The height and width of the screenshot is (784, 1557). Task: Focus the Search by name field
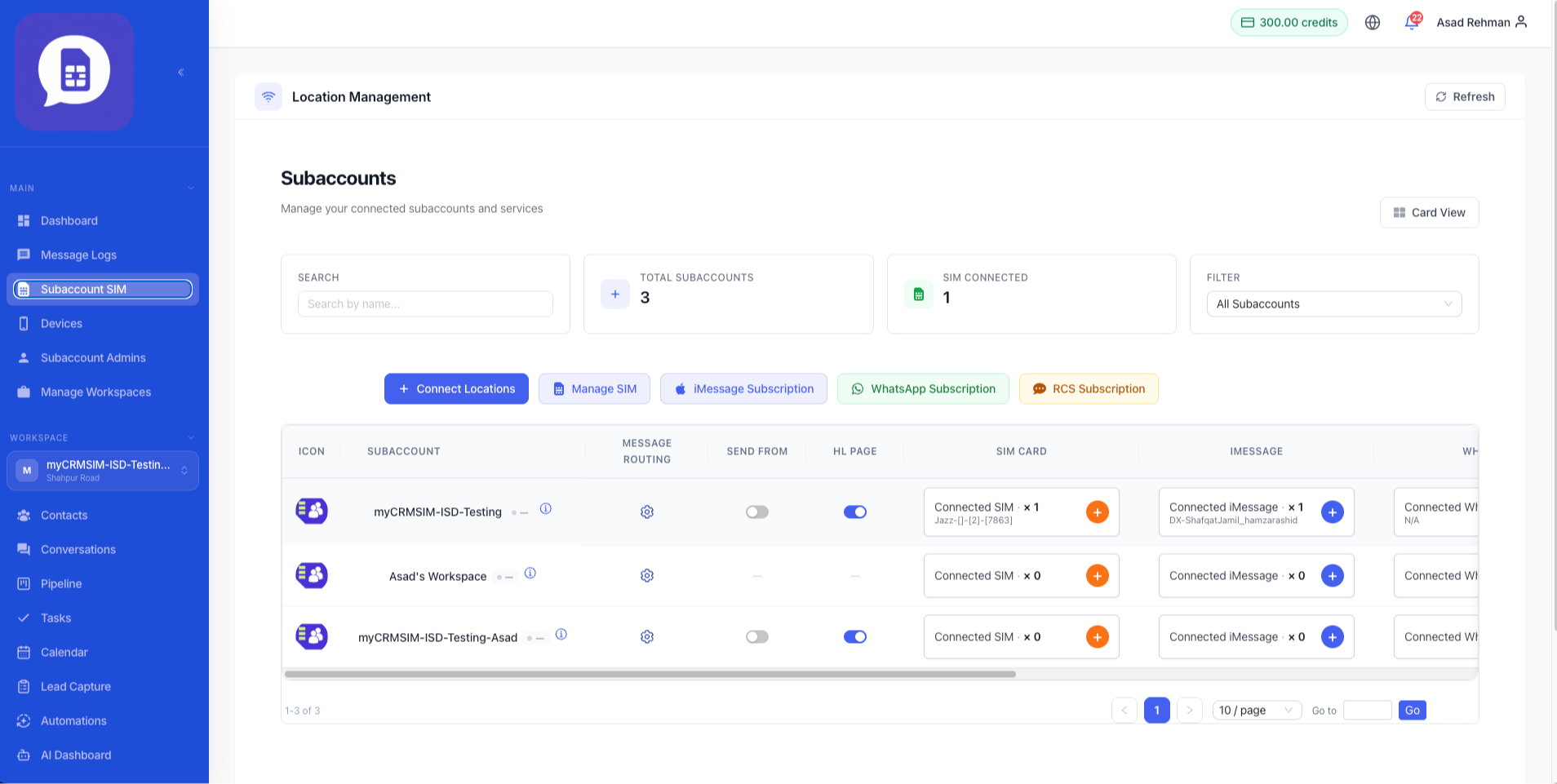tap(425, 304)
